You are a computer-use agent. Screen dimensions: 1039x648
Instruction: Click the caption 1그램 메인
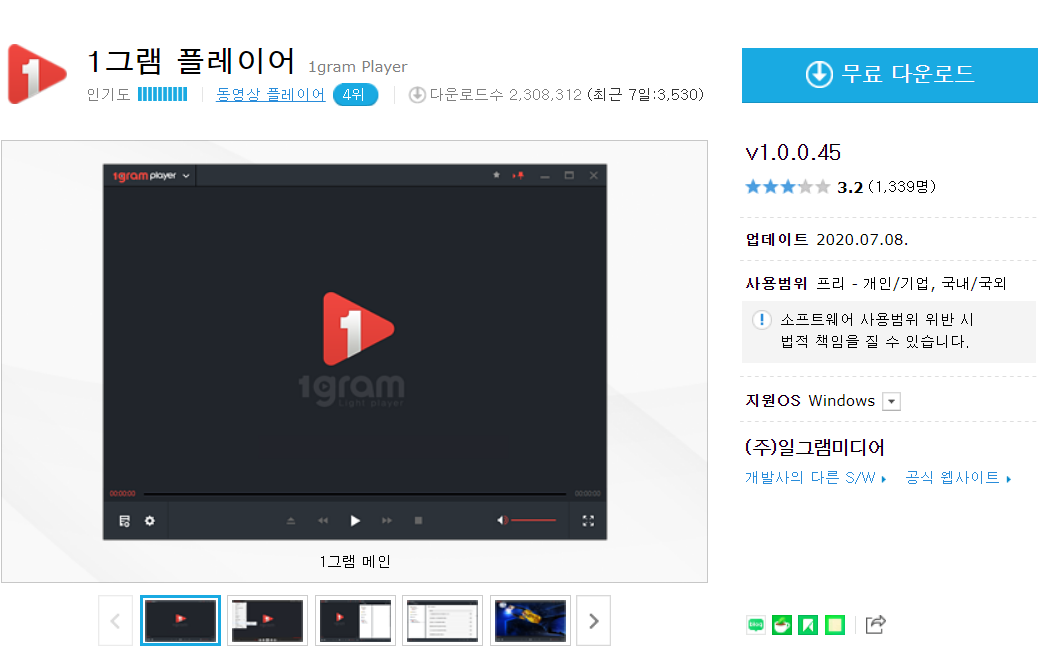click(x=355, y=562)
